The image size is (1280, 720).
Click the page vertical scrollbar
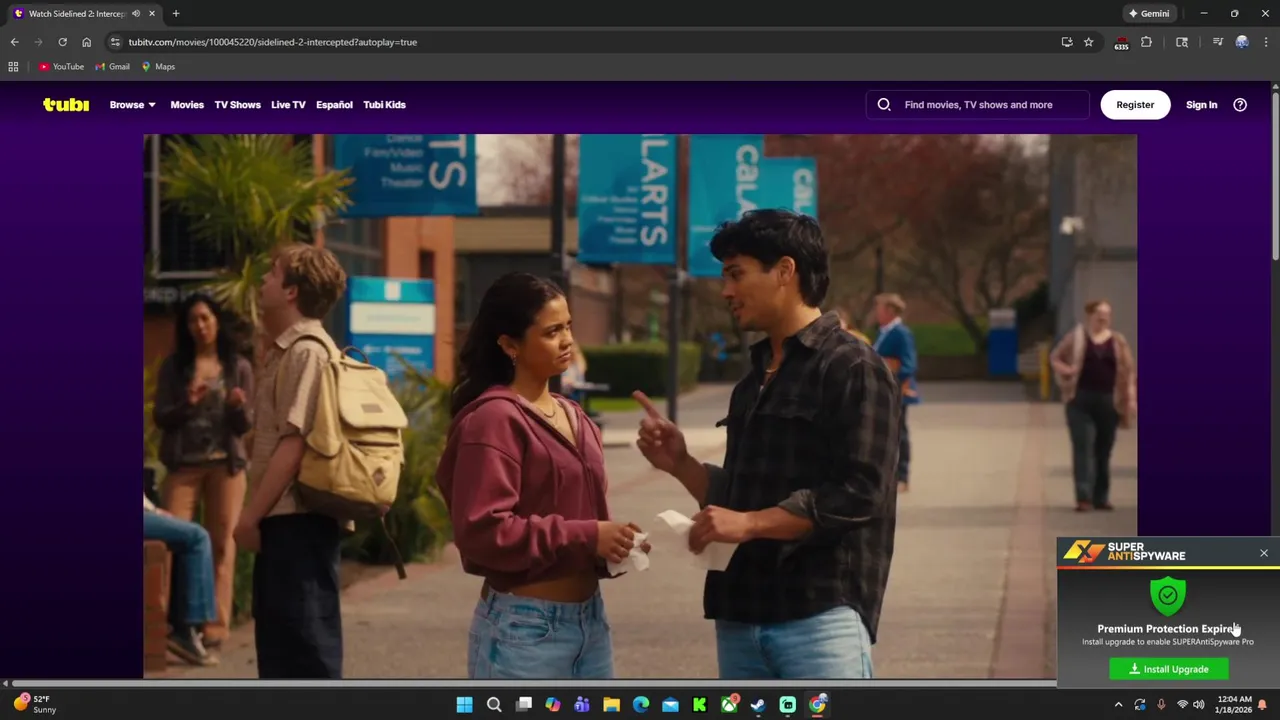(1275, 175)
